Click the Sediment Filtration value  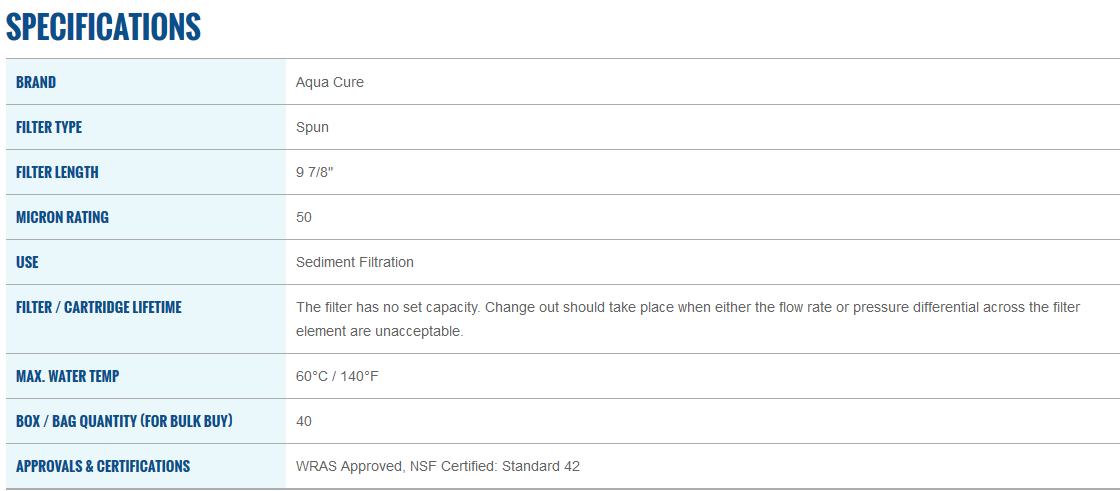click(354, 262)
